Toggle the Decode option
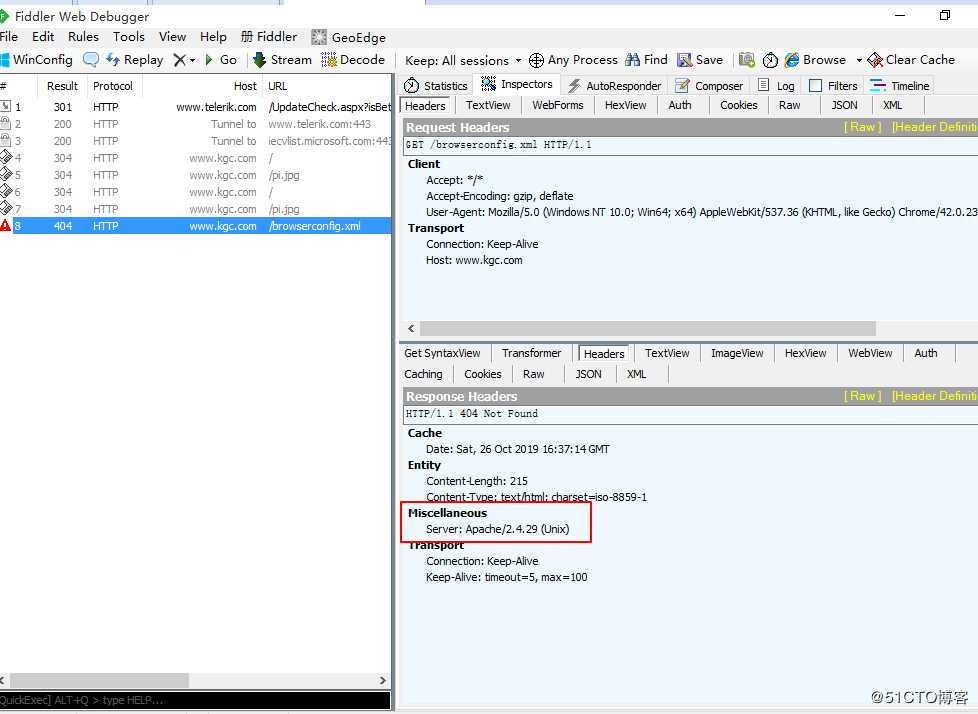 pyautogui.click(x=353, y=60)
